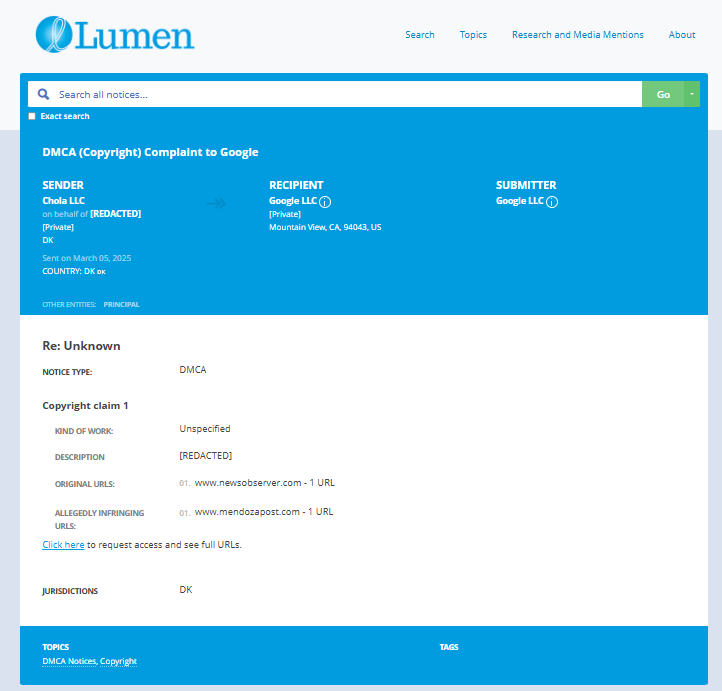The image size is (722, 691).
Task: Open info icon next to submitter Google LLC
Action: click(552, 202)
